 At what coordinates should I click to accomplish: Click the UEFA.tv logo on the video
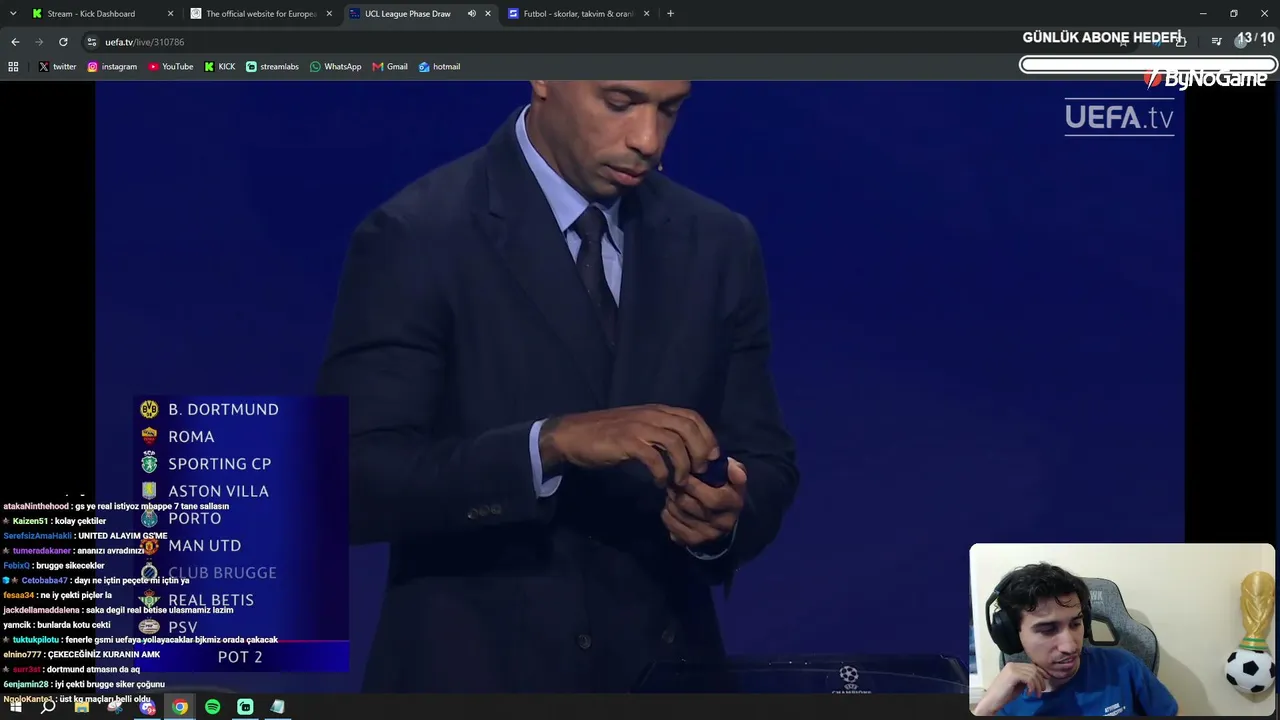point(1119,117)
